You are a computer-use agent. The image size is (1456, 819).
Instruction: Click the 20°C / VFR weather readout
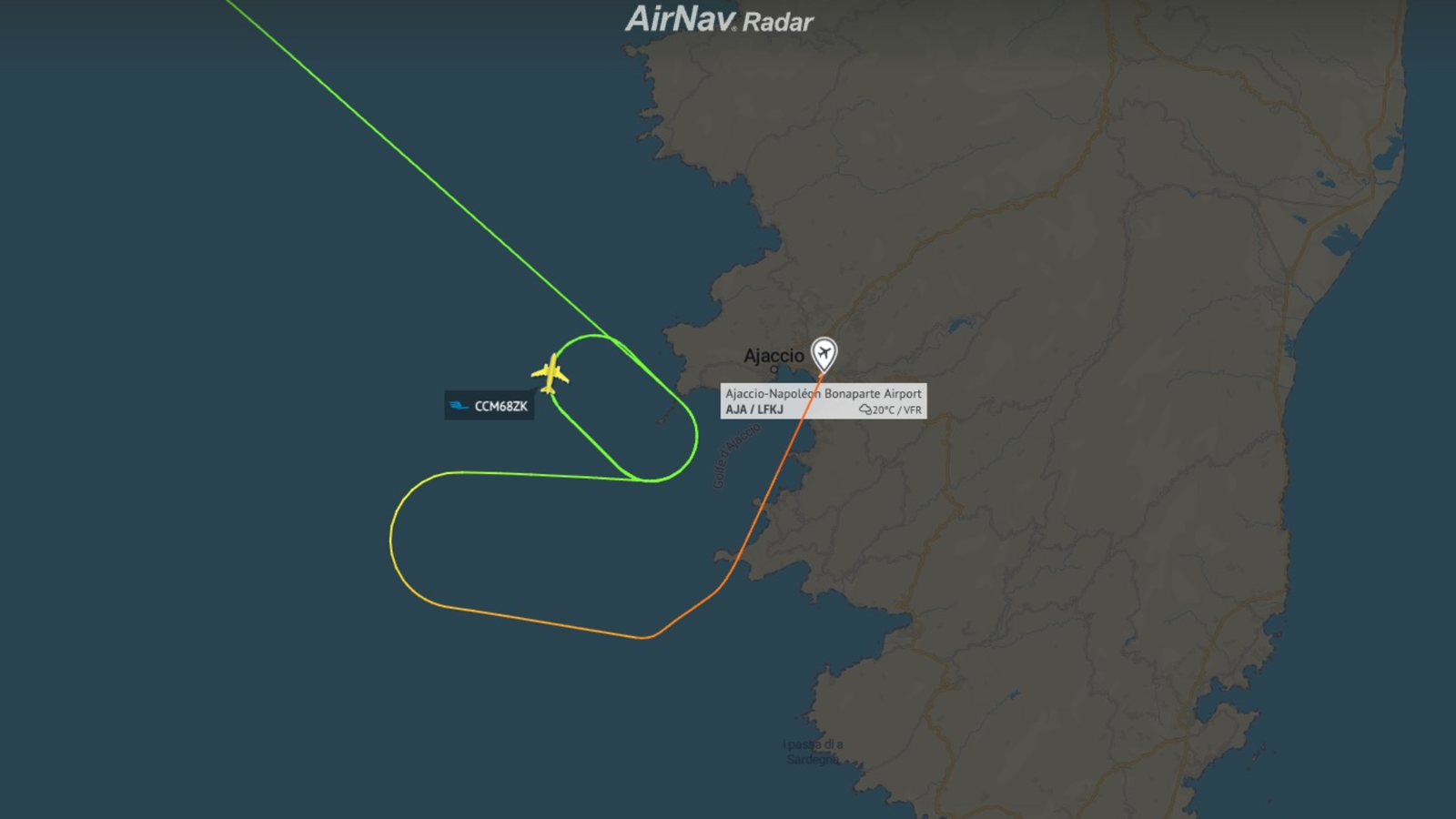click(896, 410)
